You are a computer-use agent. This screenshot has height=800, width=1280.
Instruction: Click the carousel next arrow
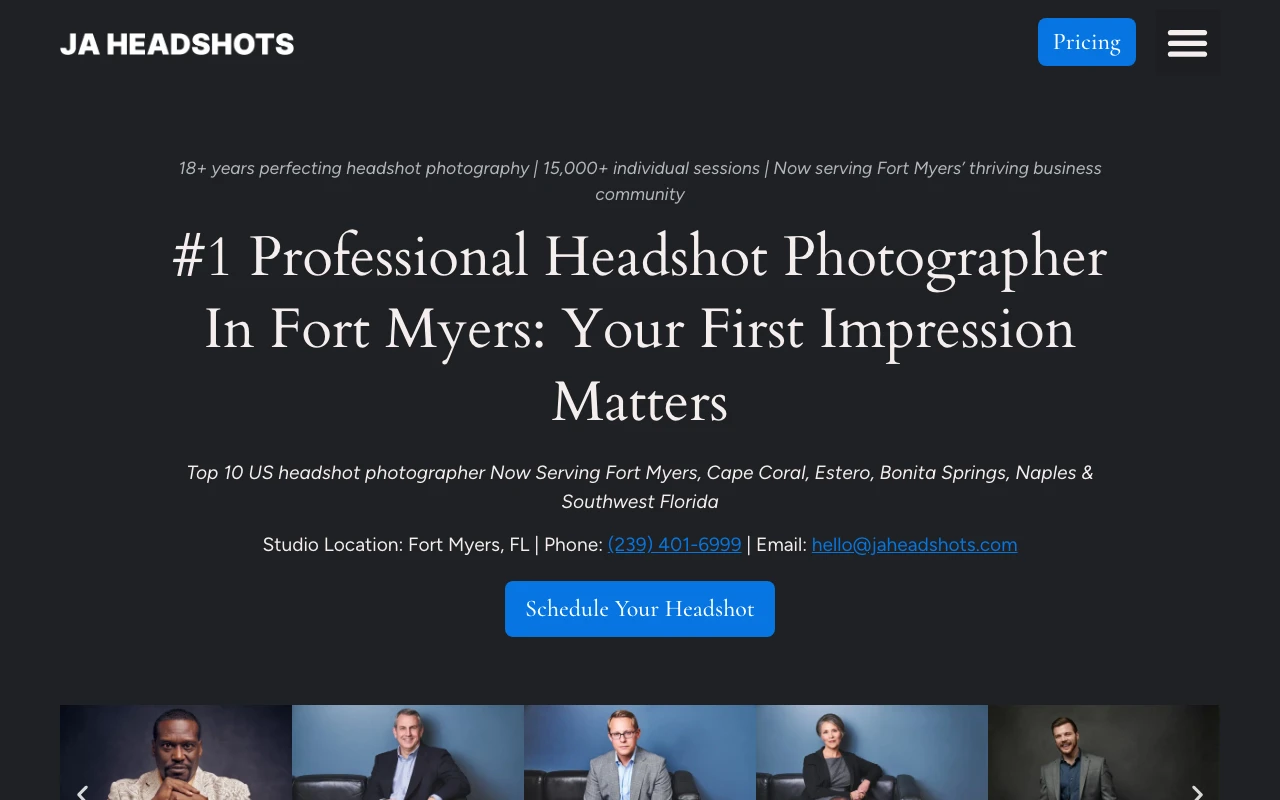(x=1197, y=792)
